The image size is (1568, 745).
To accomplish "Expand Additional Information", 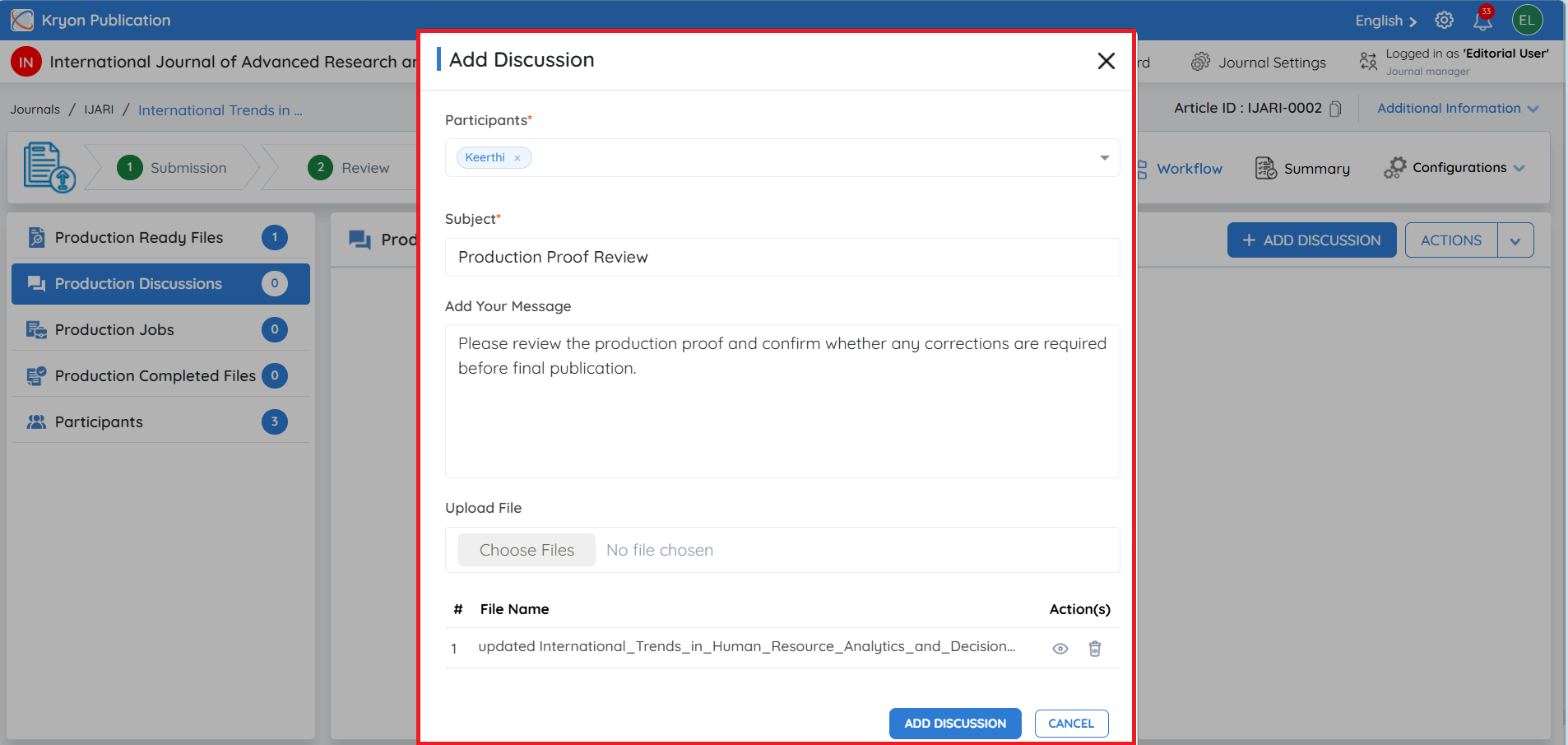I will (x=1458, y=109).
